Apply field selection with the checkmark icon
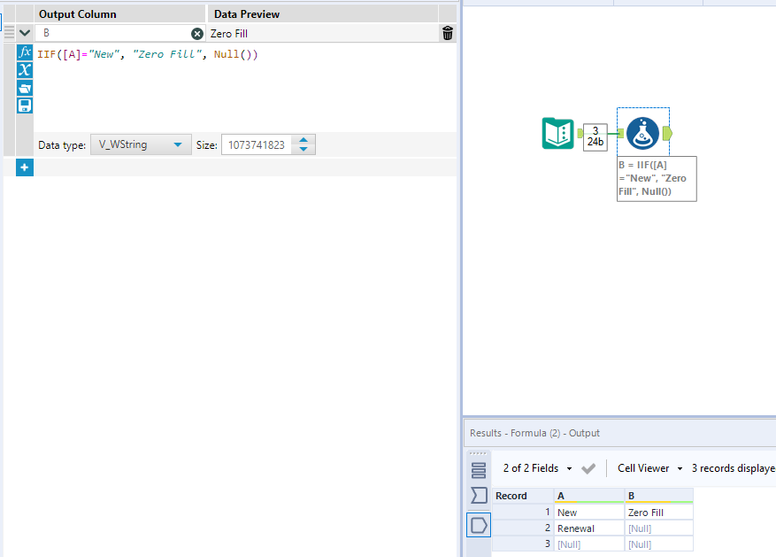The image size is (776, 557). pos(588,468)
